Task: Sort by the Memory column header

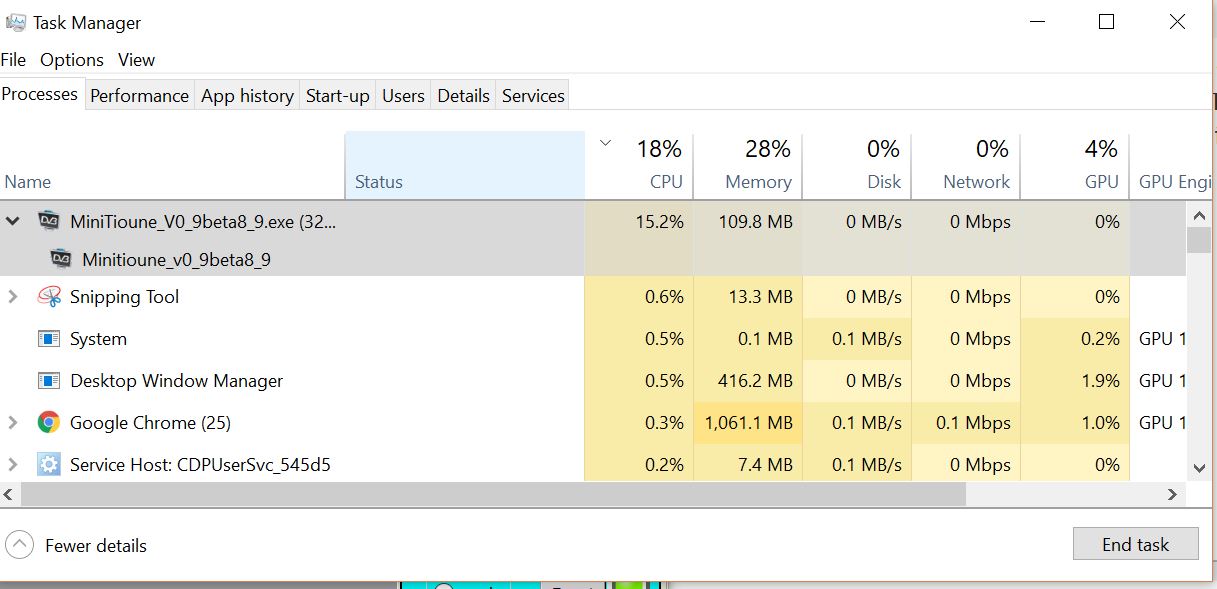Action: (747, 166)
